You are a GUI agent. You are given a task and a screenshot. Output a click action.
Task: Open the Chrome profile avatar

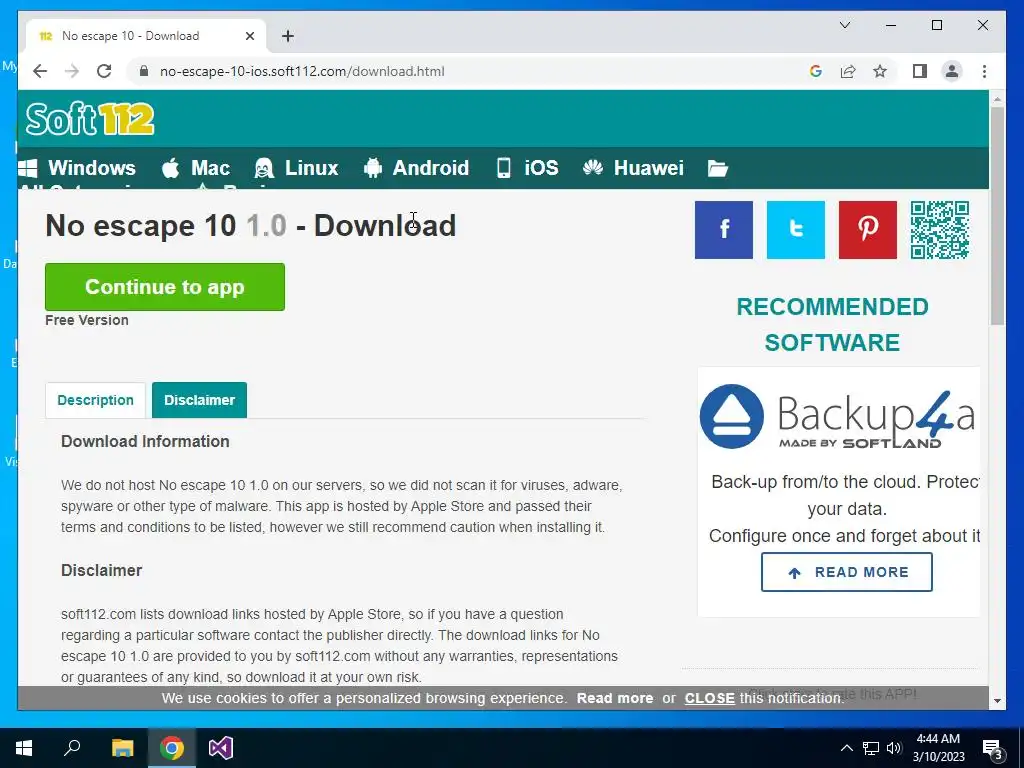pos(952,71)
